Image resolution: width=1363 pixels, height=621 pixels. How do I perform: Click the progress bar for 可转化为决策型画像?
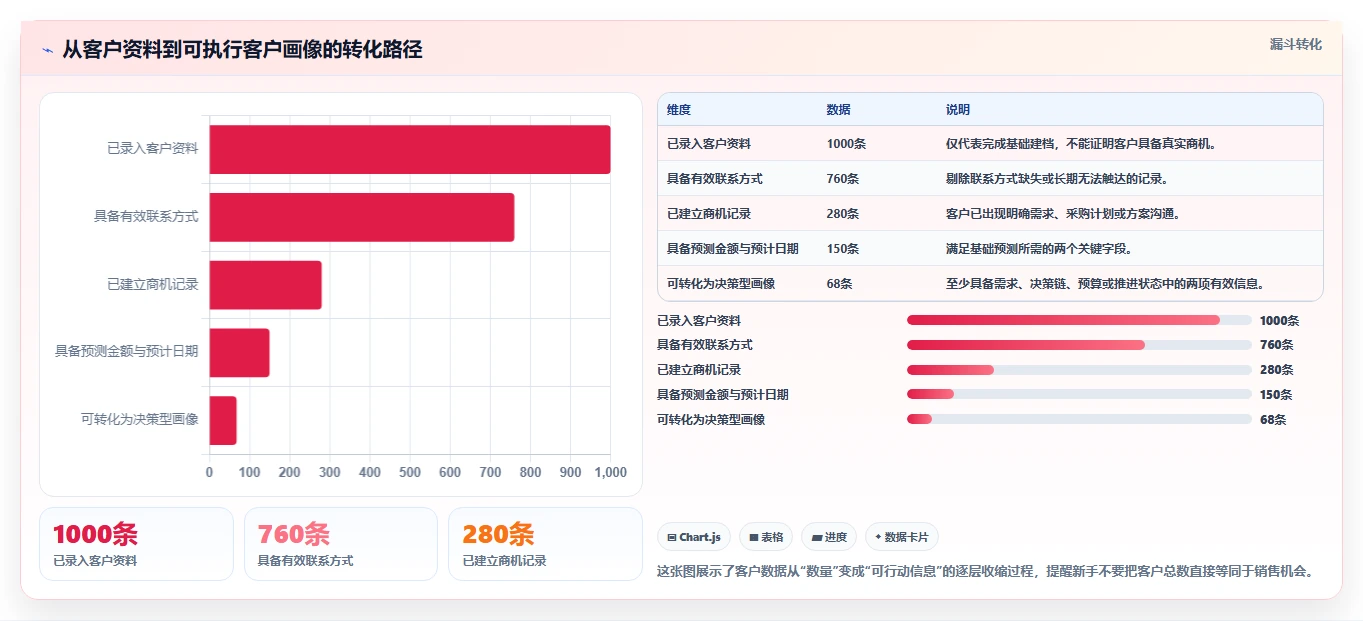point(1079,419)
